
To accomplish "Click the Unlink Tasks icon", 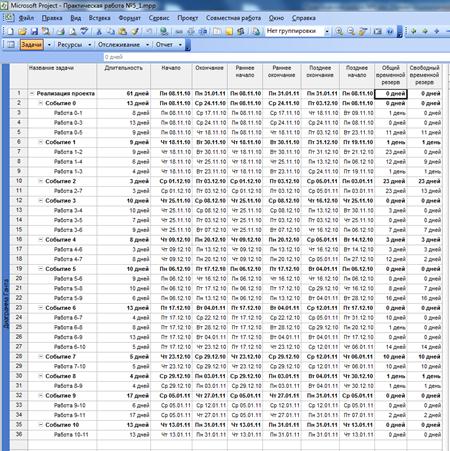I will pos(191,31).
